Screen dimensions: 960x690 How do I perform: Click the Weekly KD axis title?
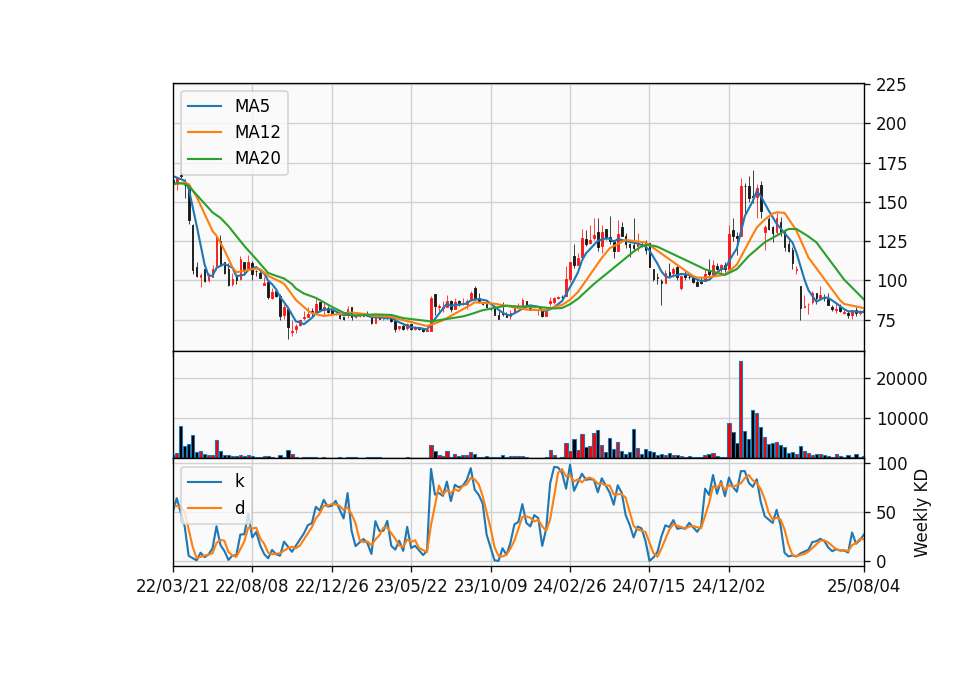[x=921, y=513]
